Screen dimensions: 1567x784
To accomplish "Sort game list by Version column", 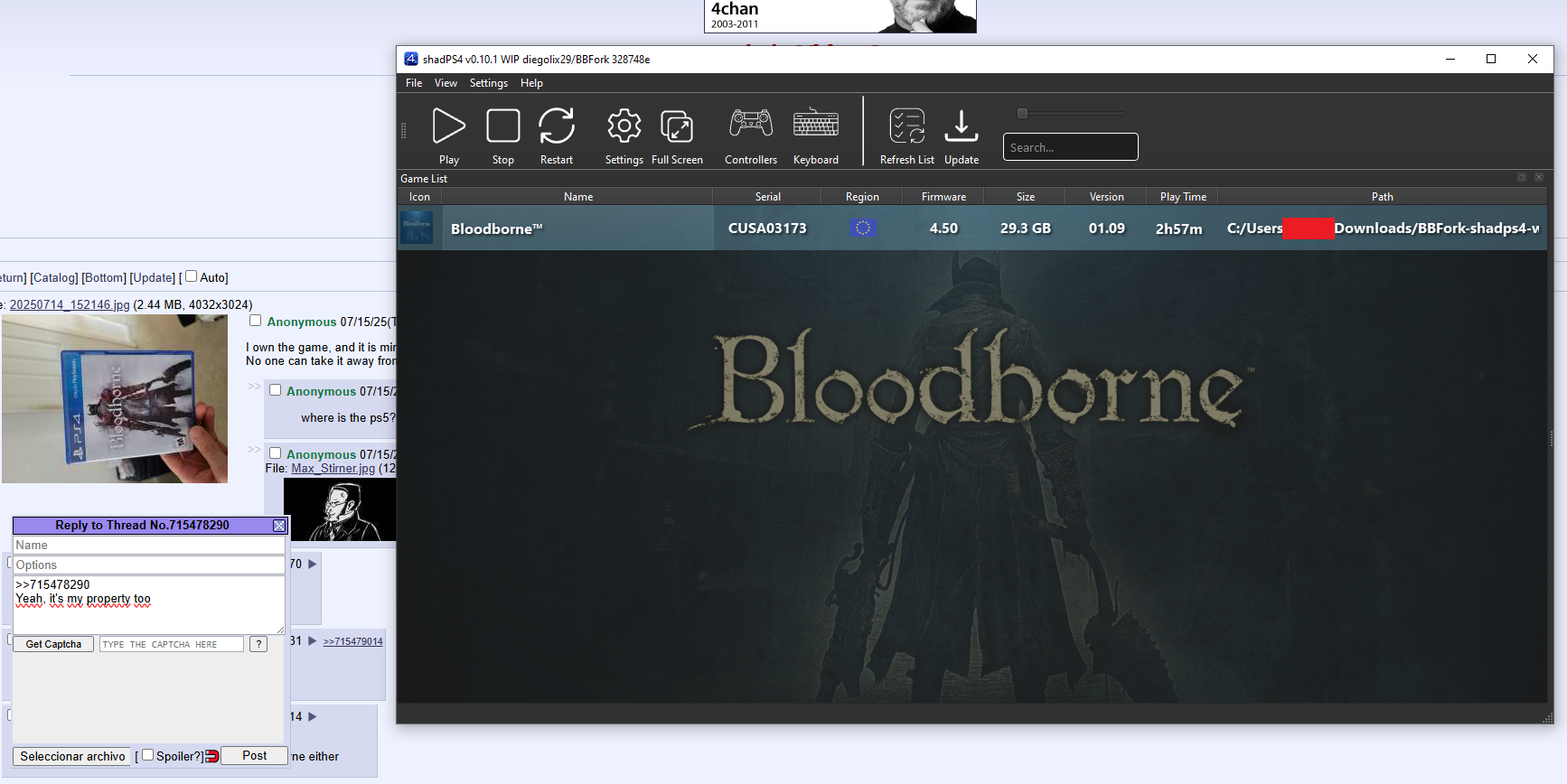I will 1107,197.
